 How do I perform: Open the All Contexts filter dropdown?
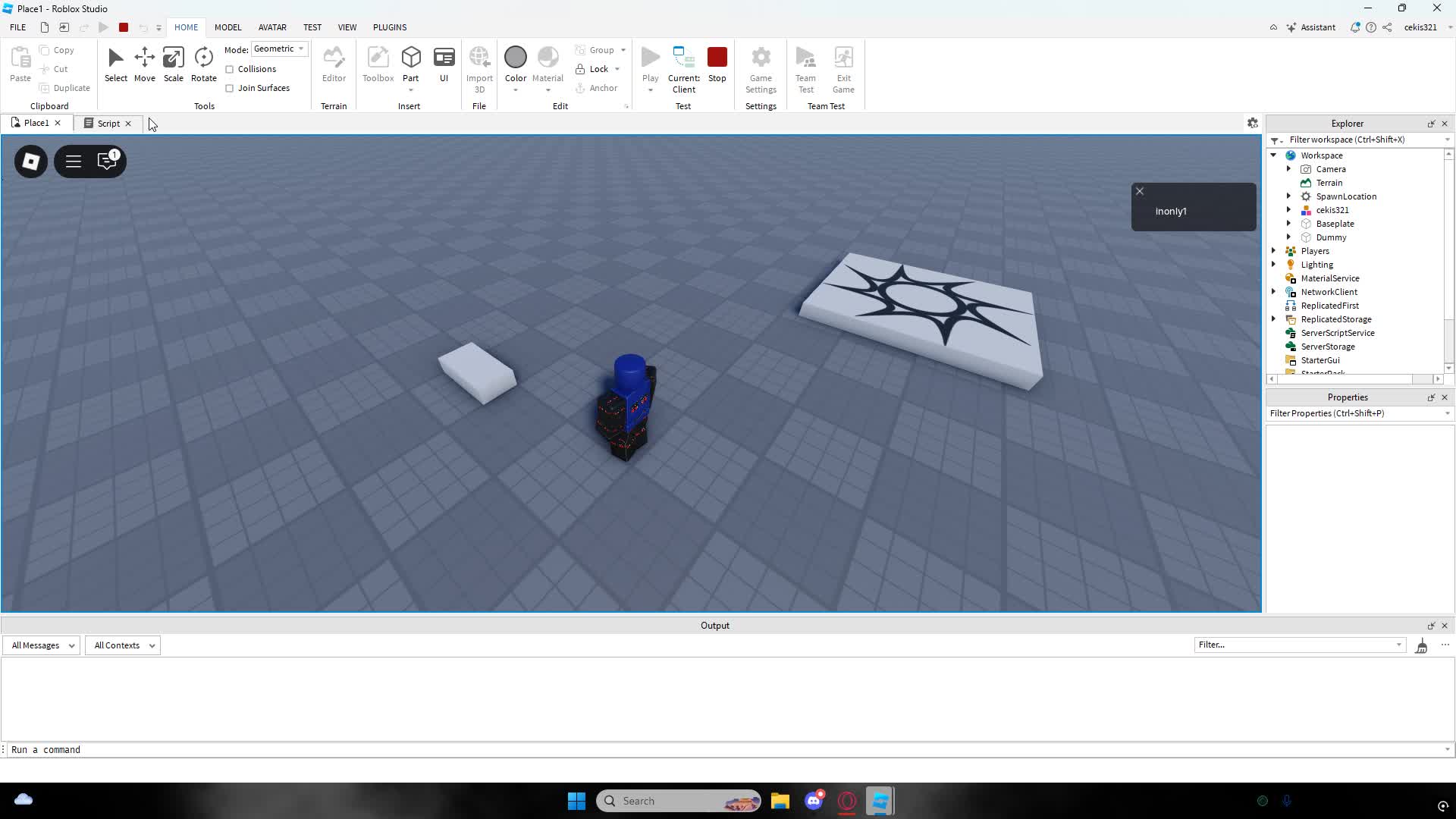(x=123, y=645)
